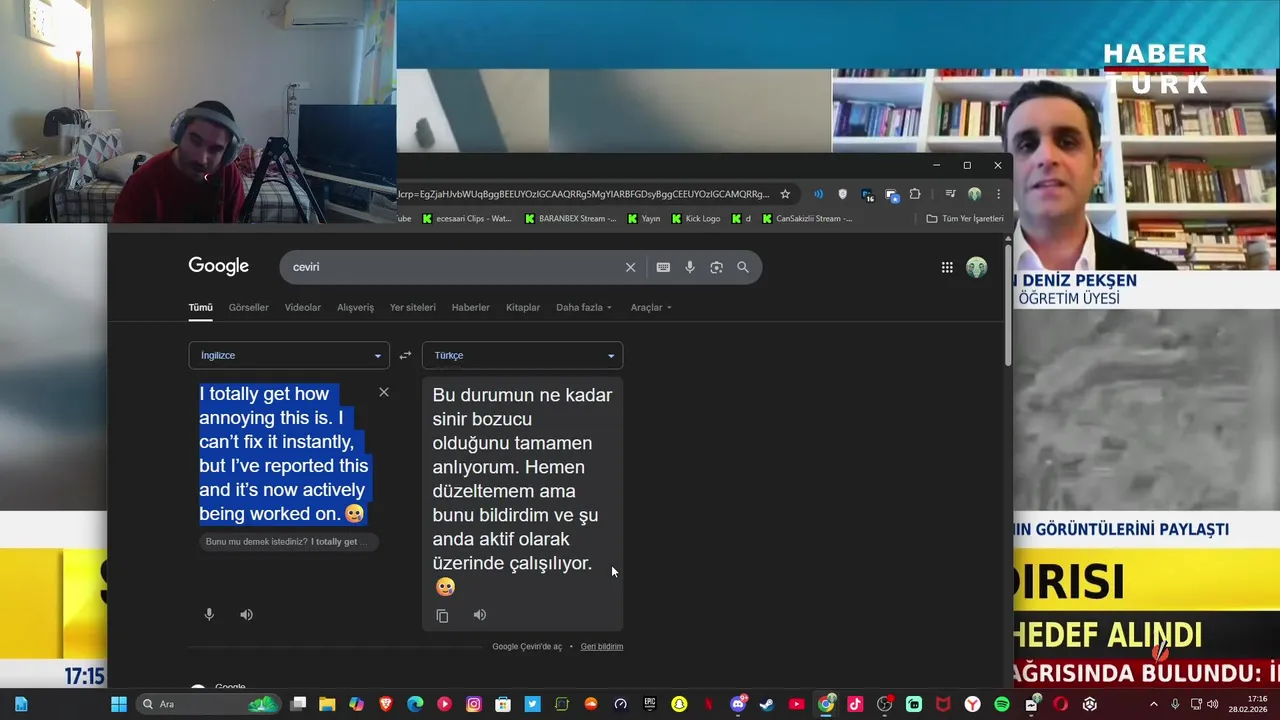Open Brave browser from taskbar
The height and width of the screenshot is (720, 1280).
point(386,704)
